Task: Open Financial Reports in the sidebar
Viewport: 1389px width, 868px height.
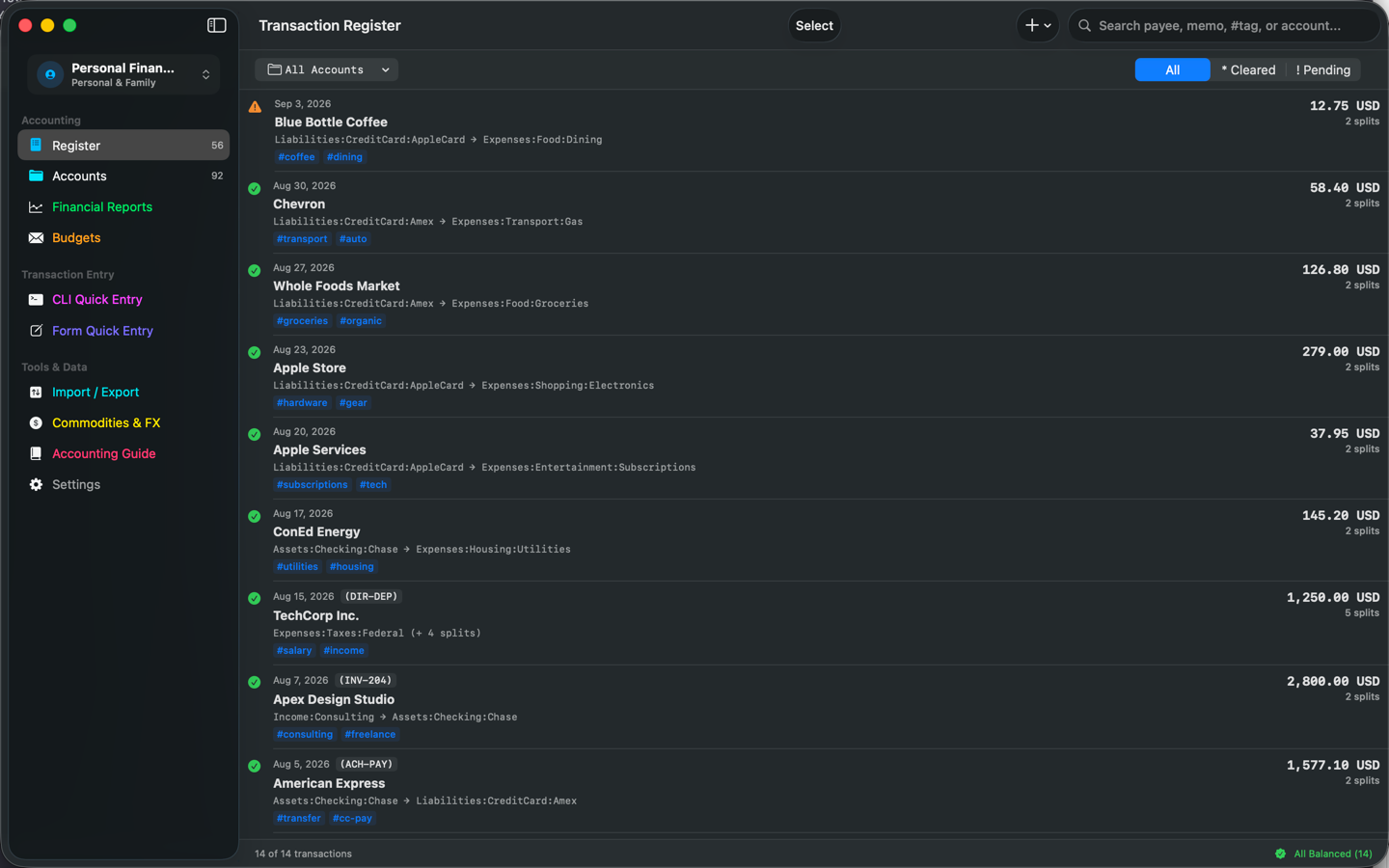Action: [x=123, y=206]
